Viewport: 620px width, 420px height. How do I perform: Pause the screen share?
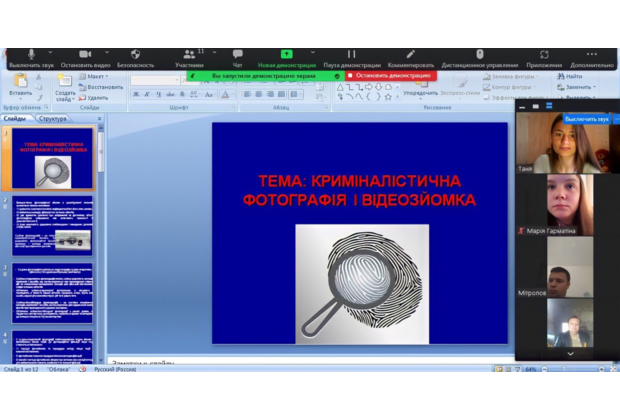(x=351, y=54)
